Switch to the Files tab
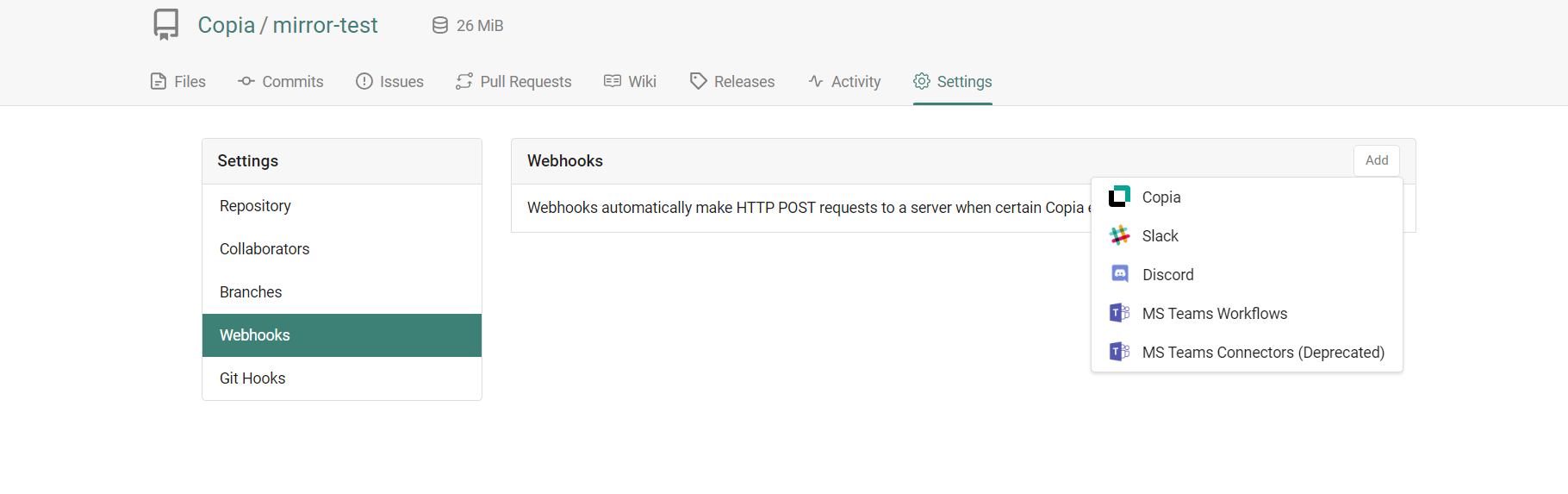The height and width of the screenshot is (494, 1568). coord(178,82)
